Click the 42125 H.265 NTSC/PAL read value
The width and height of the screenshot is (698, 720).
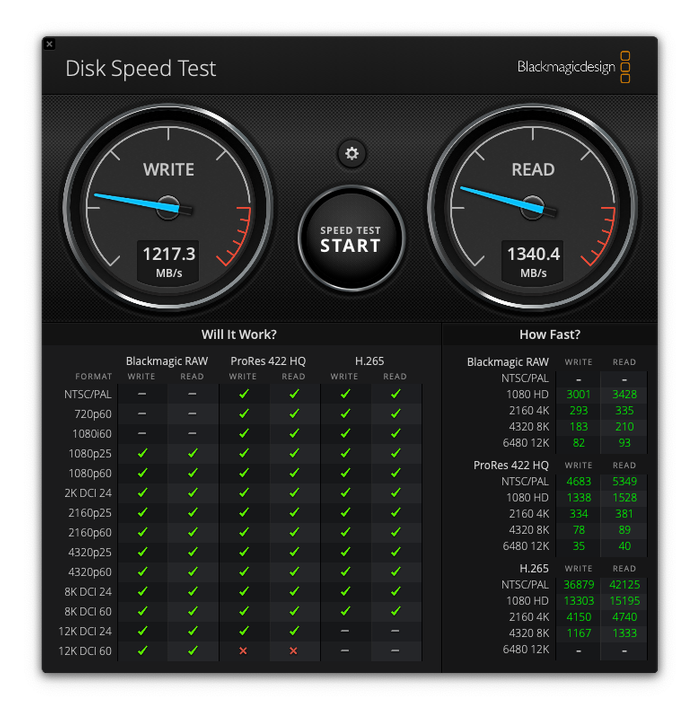pos(624,584)
